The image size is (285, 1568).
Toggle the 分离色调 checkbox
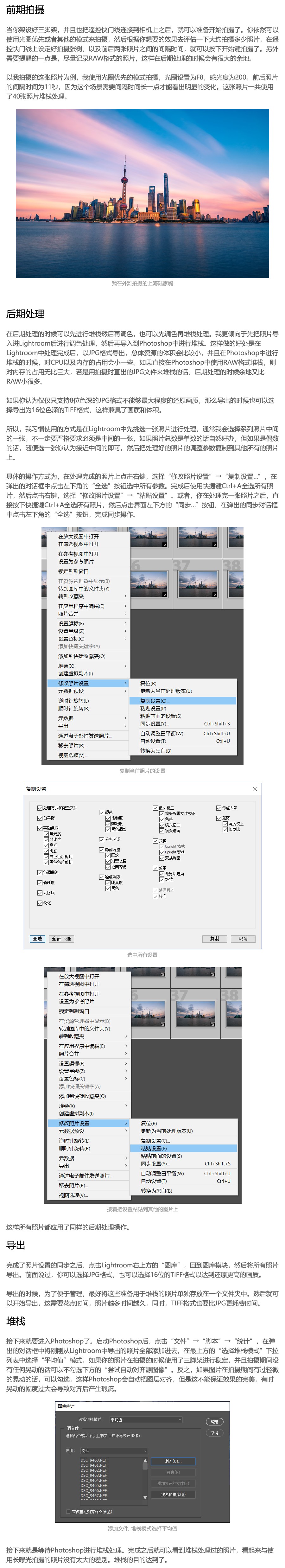(102, 839)
